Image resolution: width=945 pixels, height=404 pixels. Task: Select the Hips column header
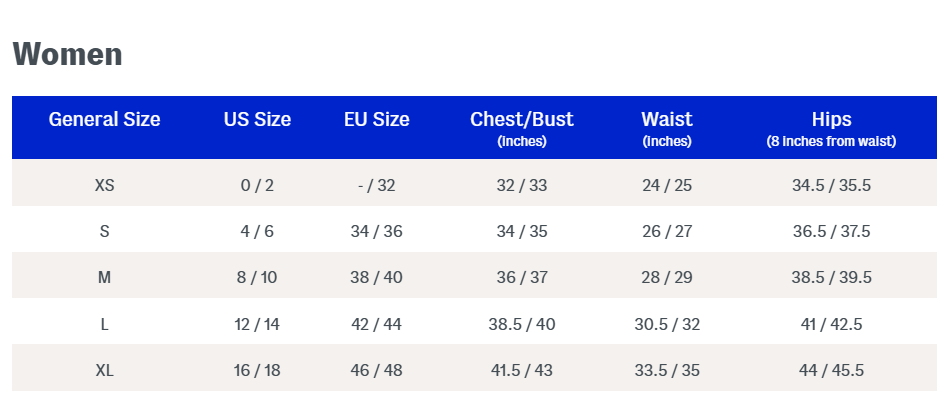click(x=832, y=120)
